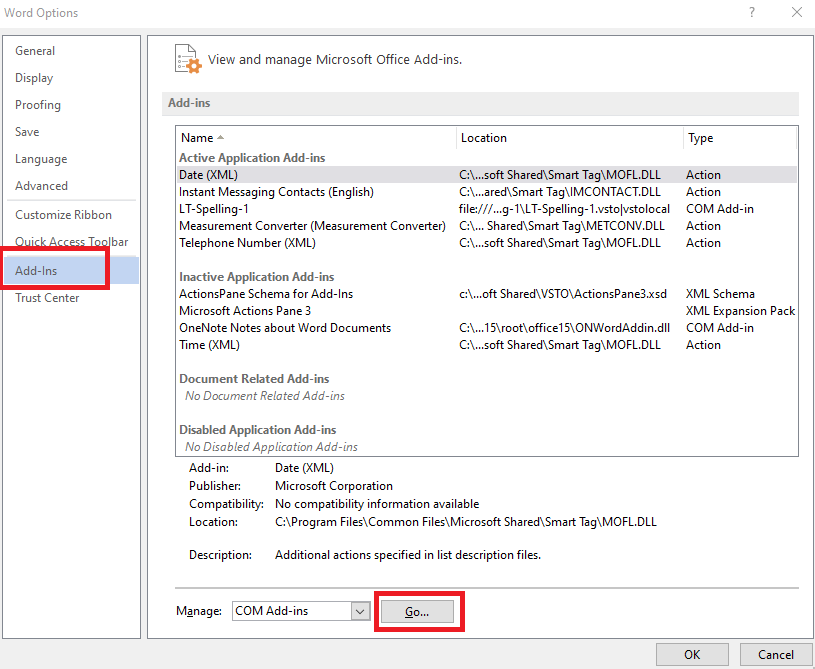Click the Microsoft Corporation publisher text

click(x=334, y=486)
